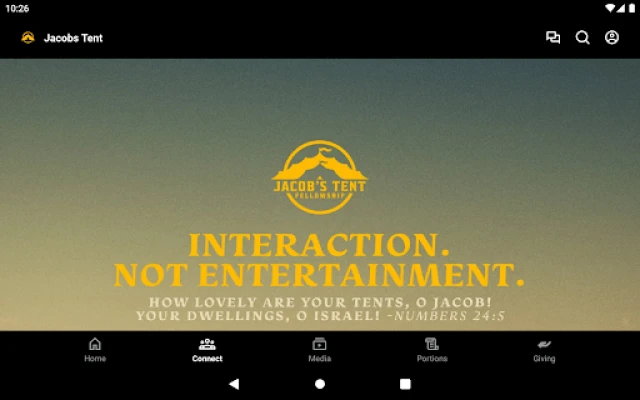Select the Portions scroll icon
Image resolution: width=640 pixels, height=400 pixels.
[432, 344]
